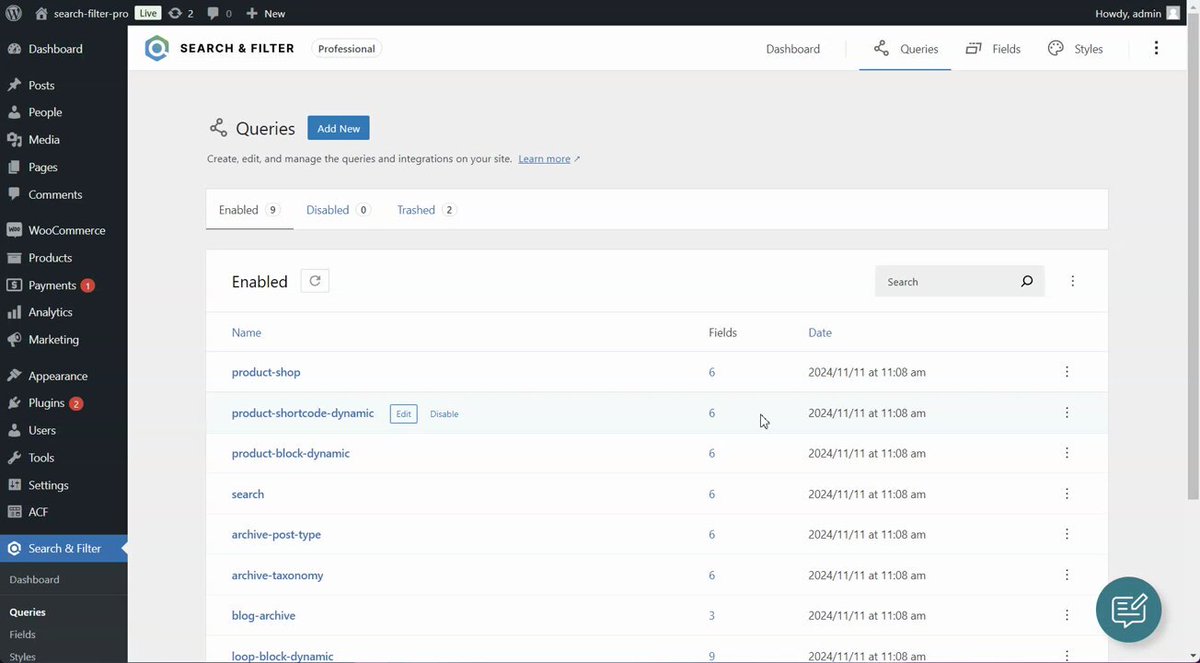
Task: Open the Fields tab in header
Action: click(x=993, y=48)
